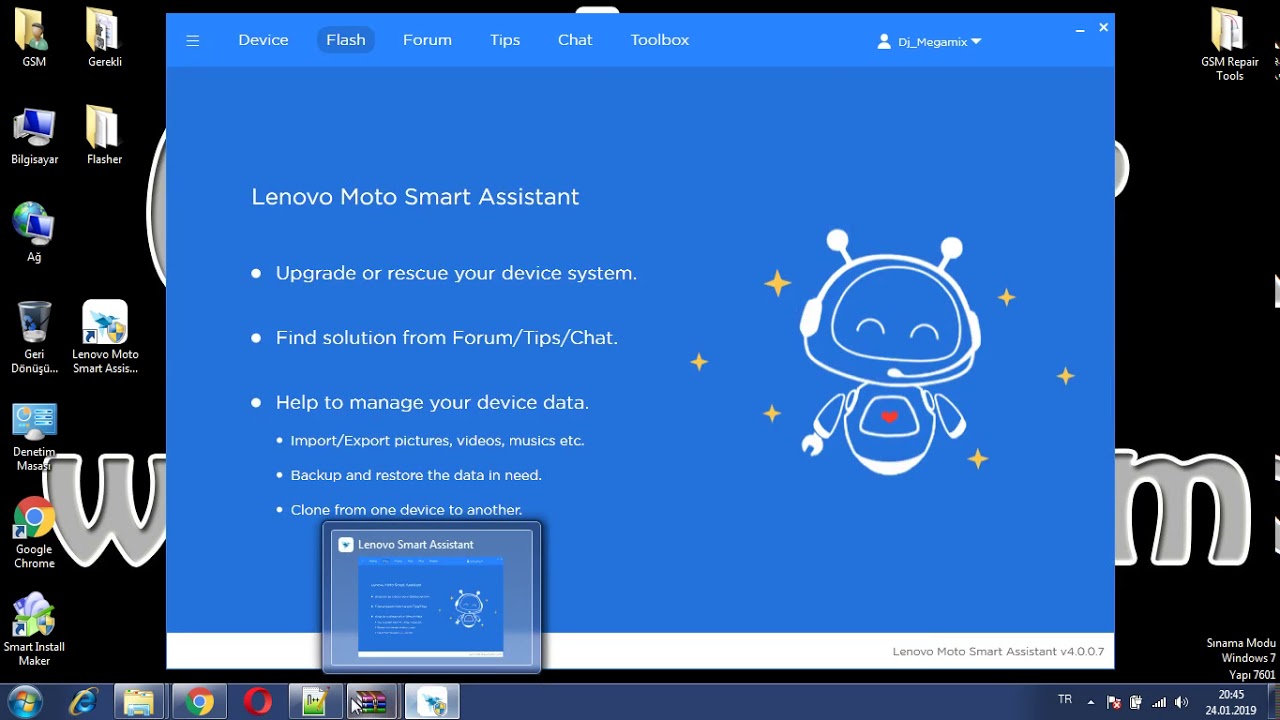Image resolution: width=1280 pixels, height=720 pixels.
Task: Open the volume speaker tray icon
Action: coord(1182,702)
